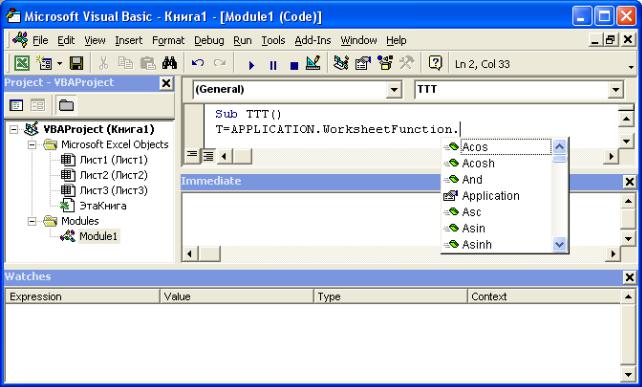Open Properties Window toolbar icon
The height and width of the screenshot is (387, 642).
363,63
